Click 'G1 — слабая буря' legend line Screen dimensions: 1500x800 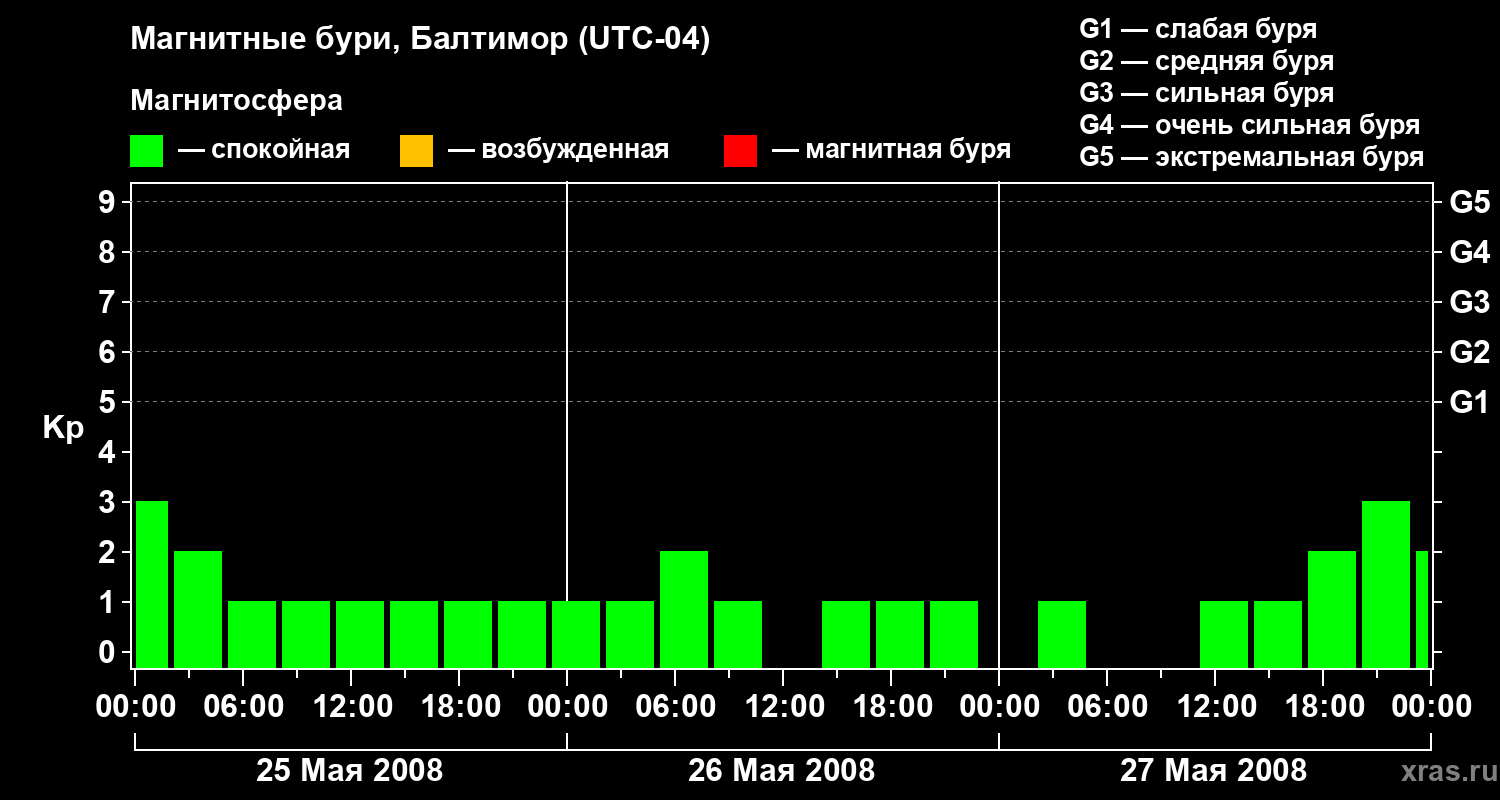click(x=1198, y=28)
